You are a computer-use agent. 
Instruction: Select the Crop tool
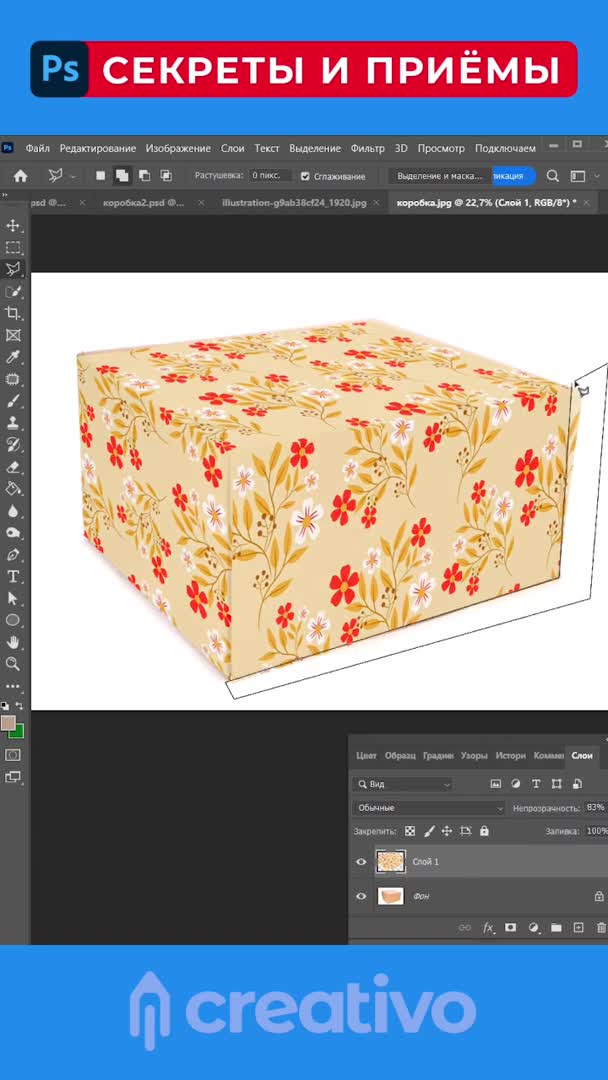point(14,314)
